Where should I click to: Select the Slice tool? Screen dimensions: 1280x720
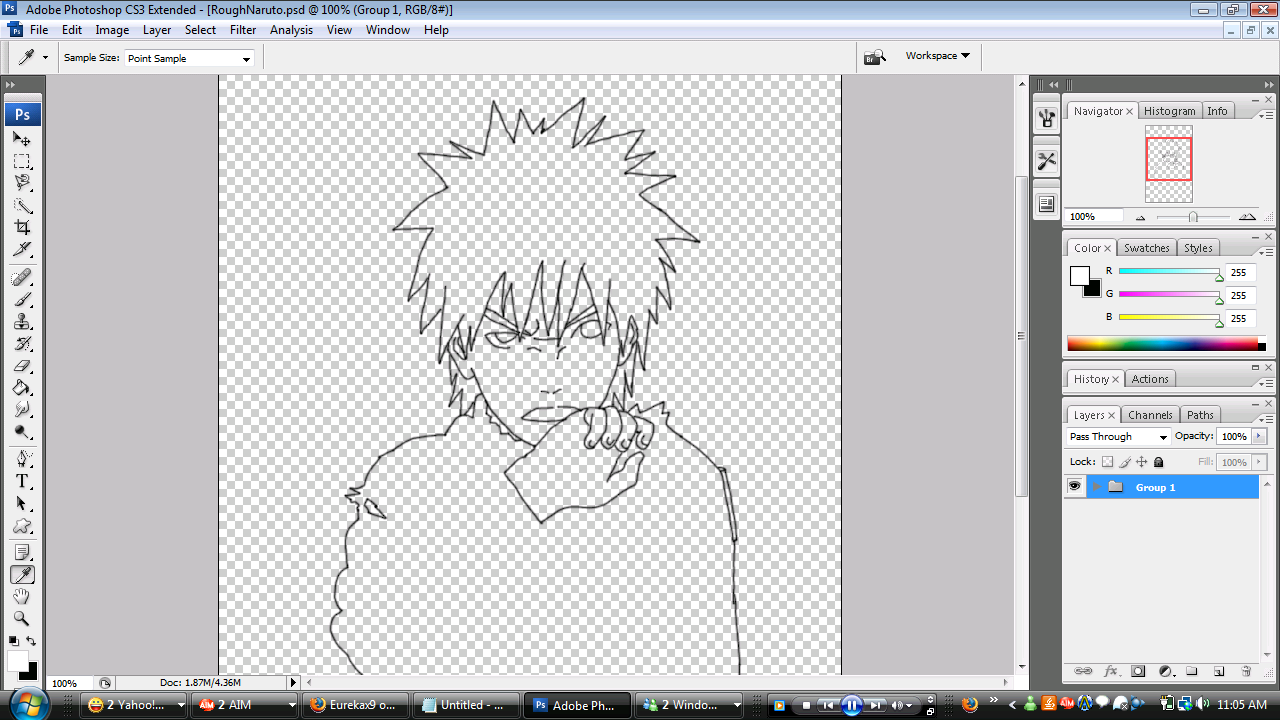(22, 249)
